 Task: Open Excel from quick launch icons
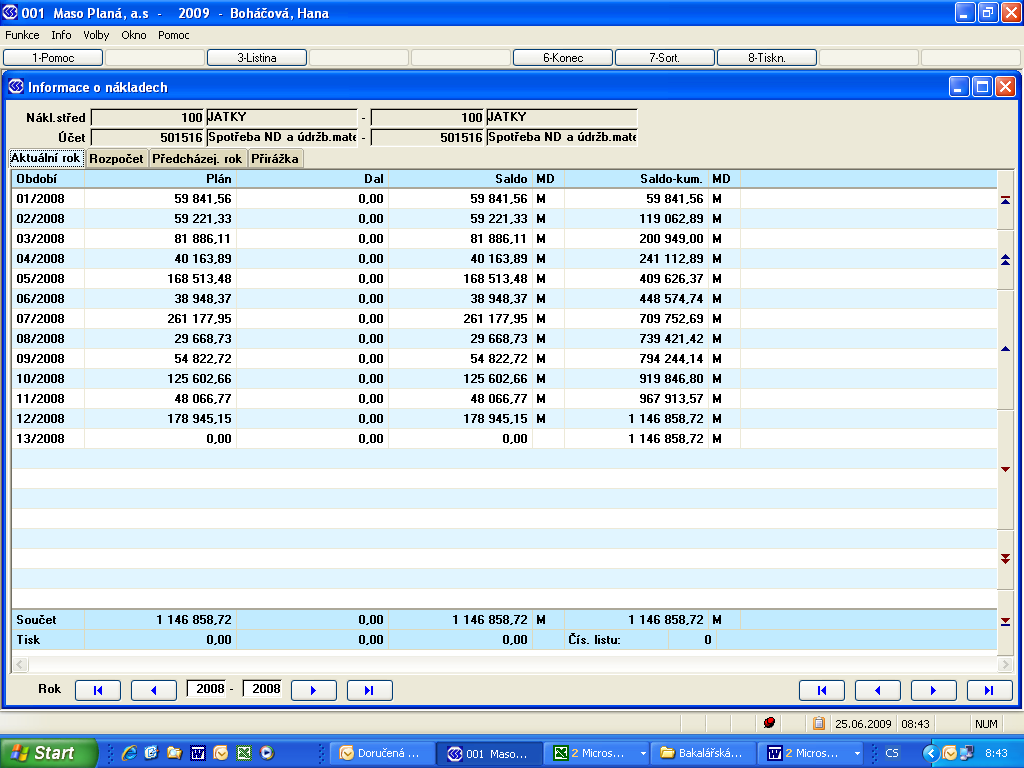pos(244,753)
